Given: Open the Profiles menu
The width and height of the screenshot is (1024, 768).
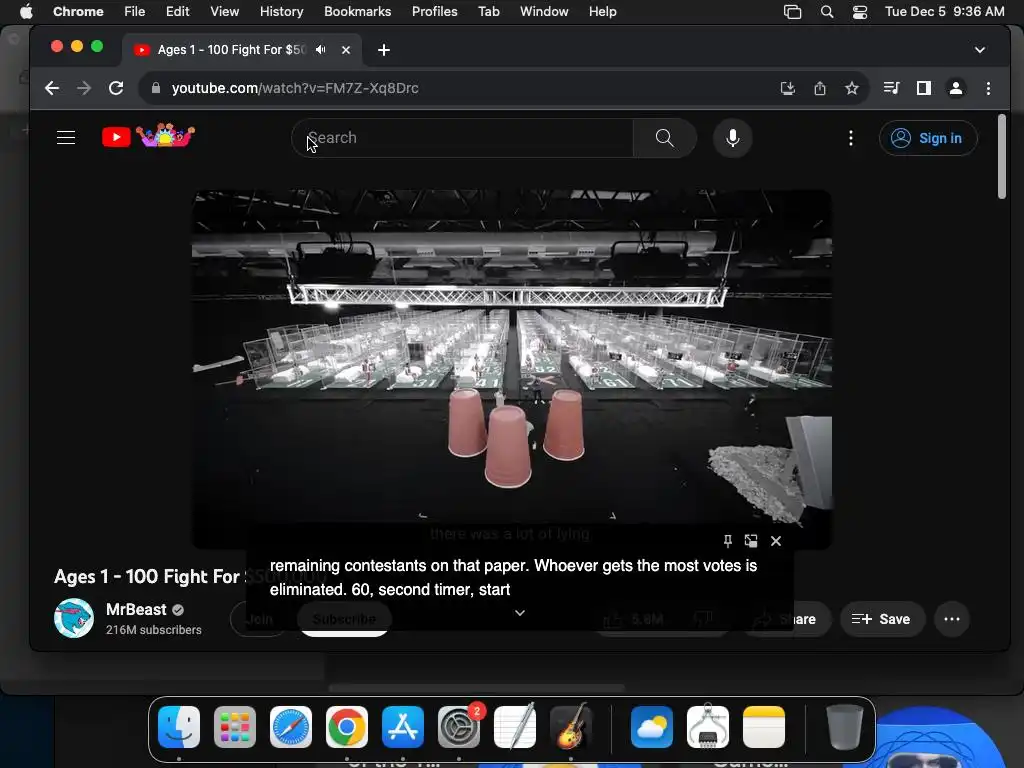Looking at the screenshot, I should pos(434,12).
